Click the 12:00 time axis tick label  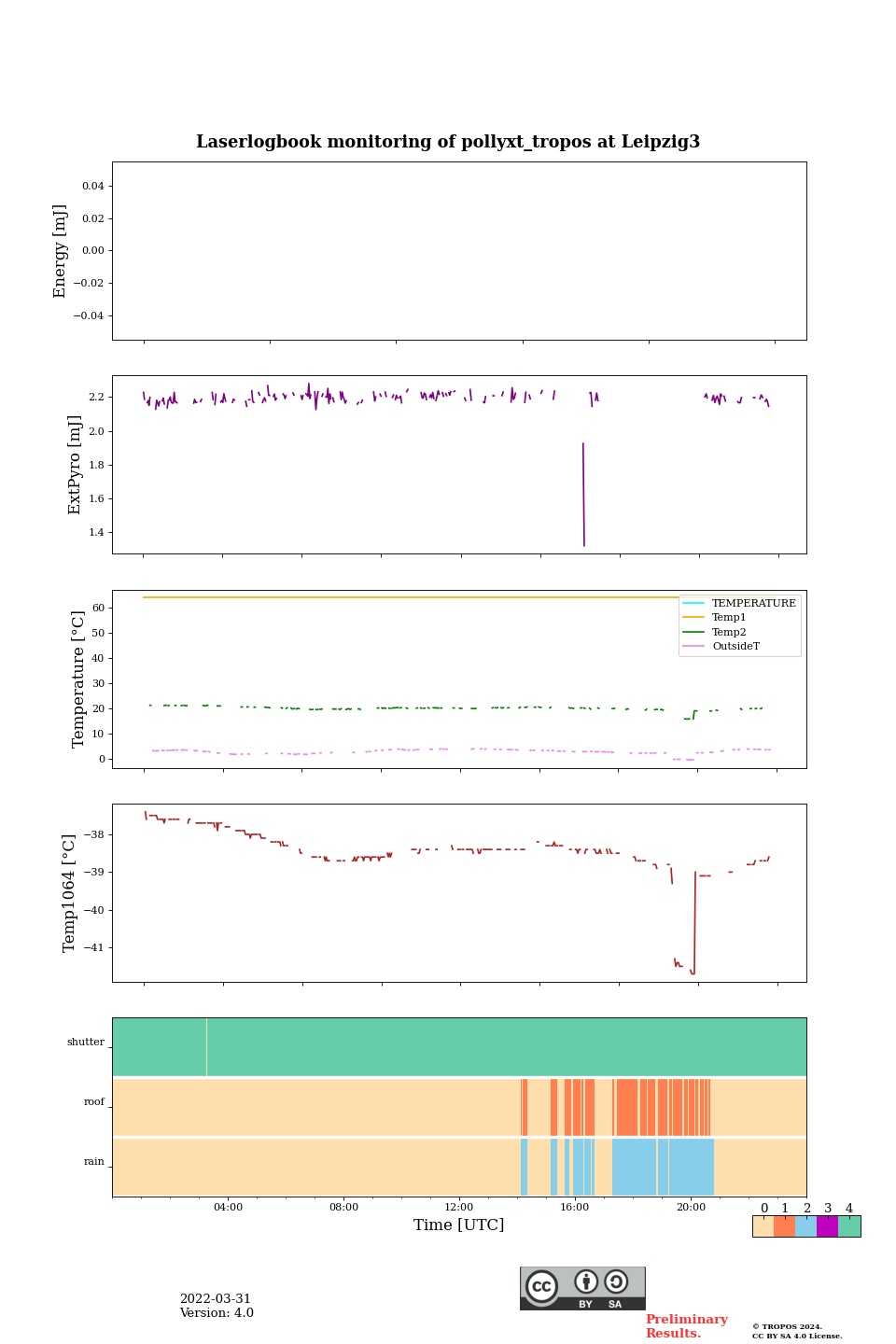click(x=459, y=1208)
